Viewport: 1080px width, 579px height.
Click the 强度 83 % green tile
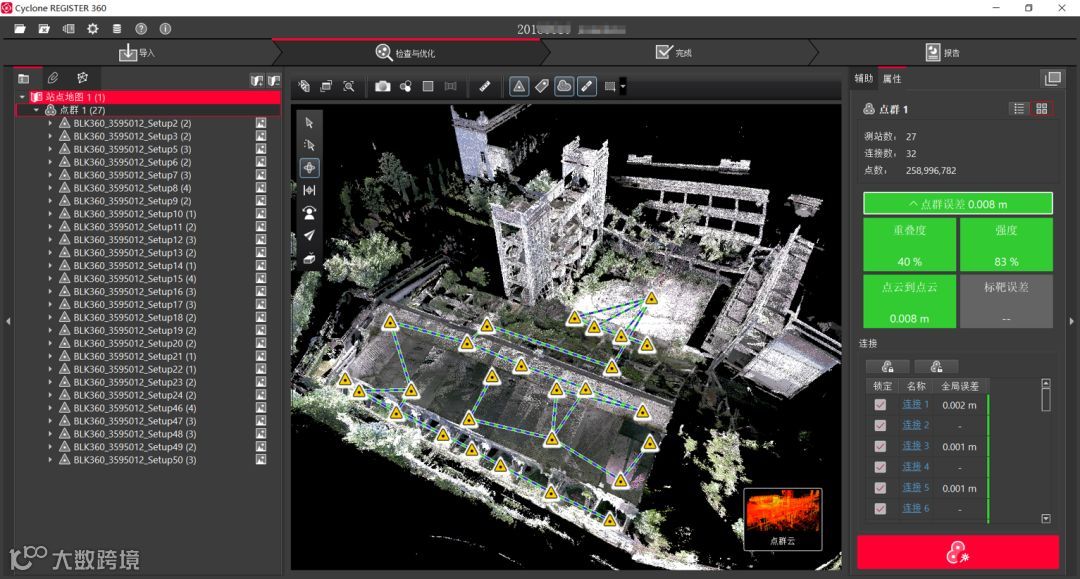pos(1006,244)
